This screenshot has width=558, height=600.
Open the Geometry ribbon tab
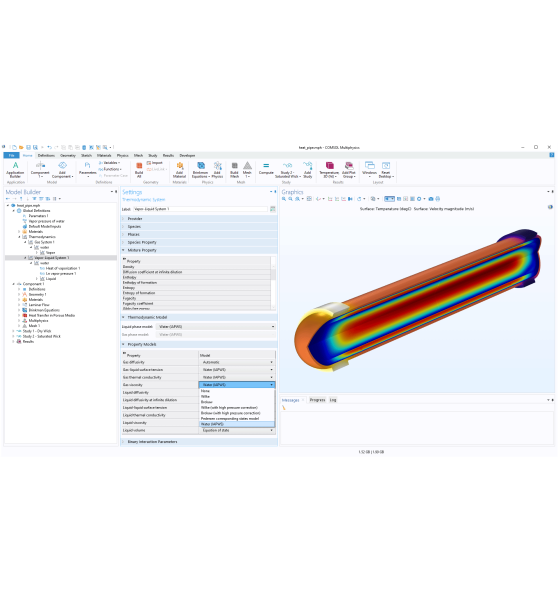(x=68, y=156)
